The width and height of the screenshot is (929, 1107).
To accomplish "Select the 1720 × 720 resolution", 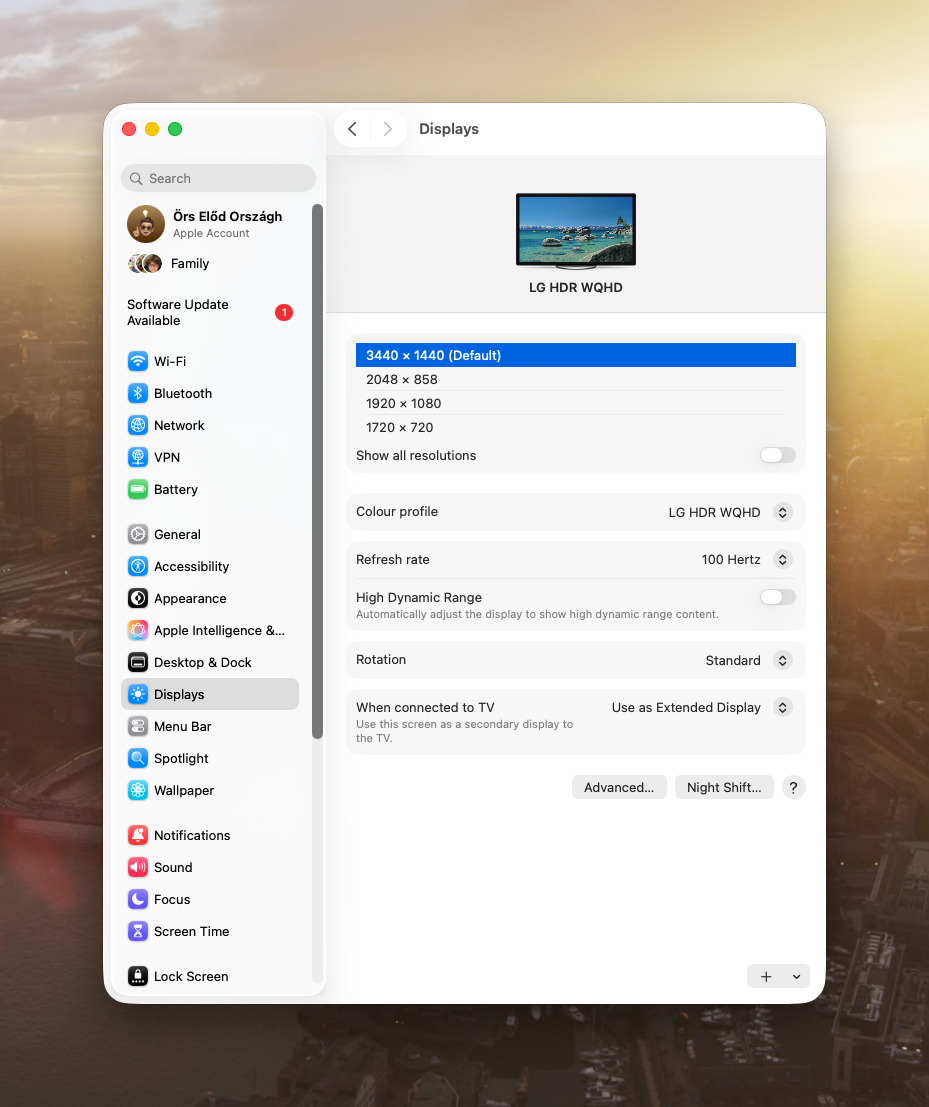I will coord(575,427).
